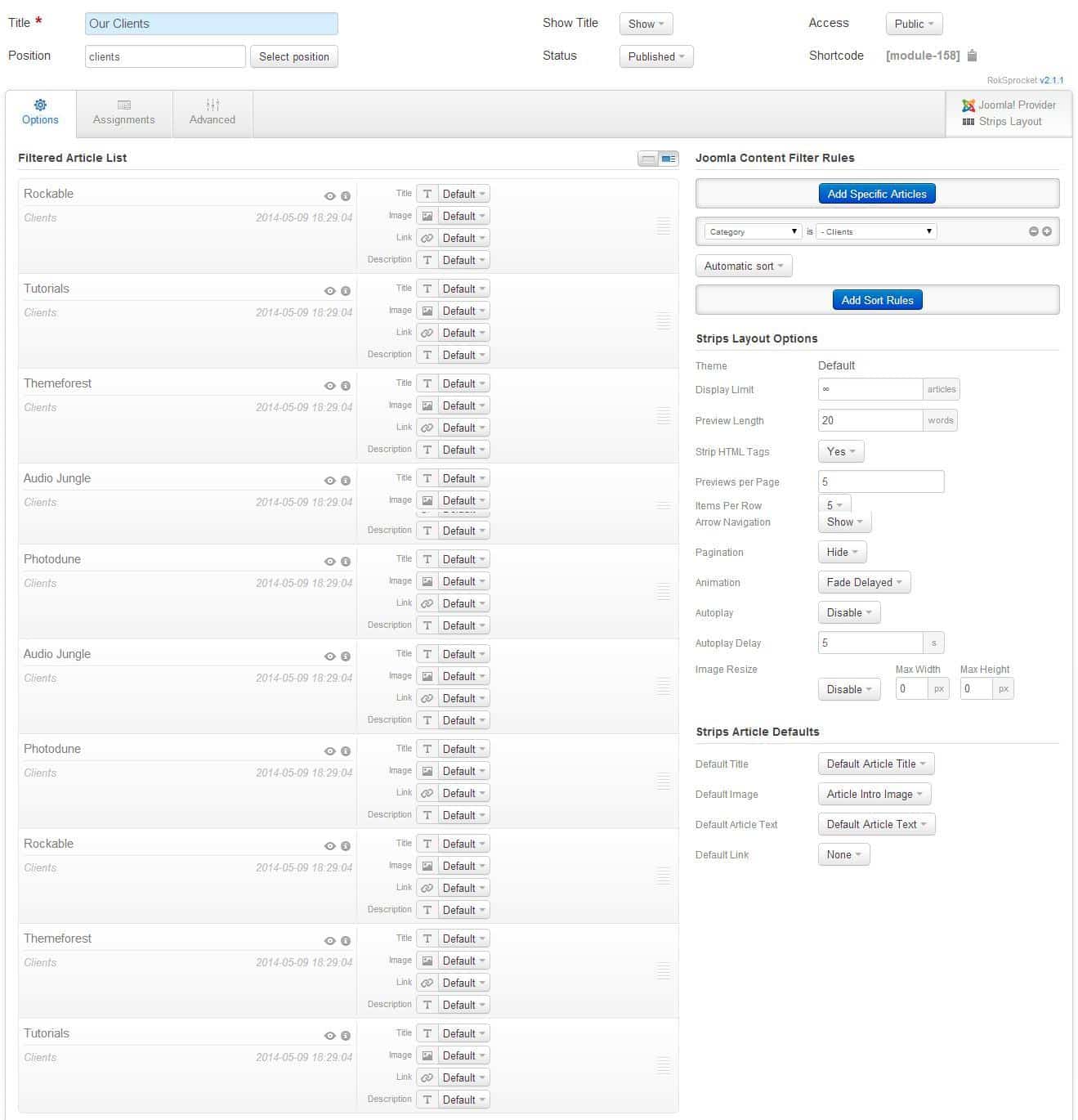Image resolution: width=1078 pixels, height=1120 pixels.
Task: Click the Image icon in Tutorials row
Action: coord(427,311)
